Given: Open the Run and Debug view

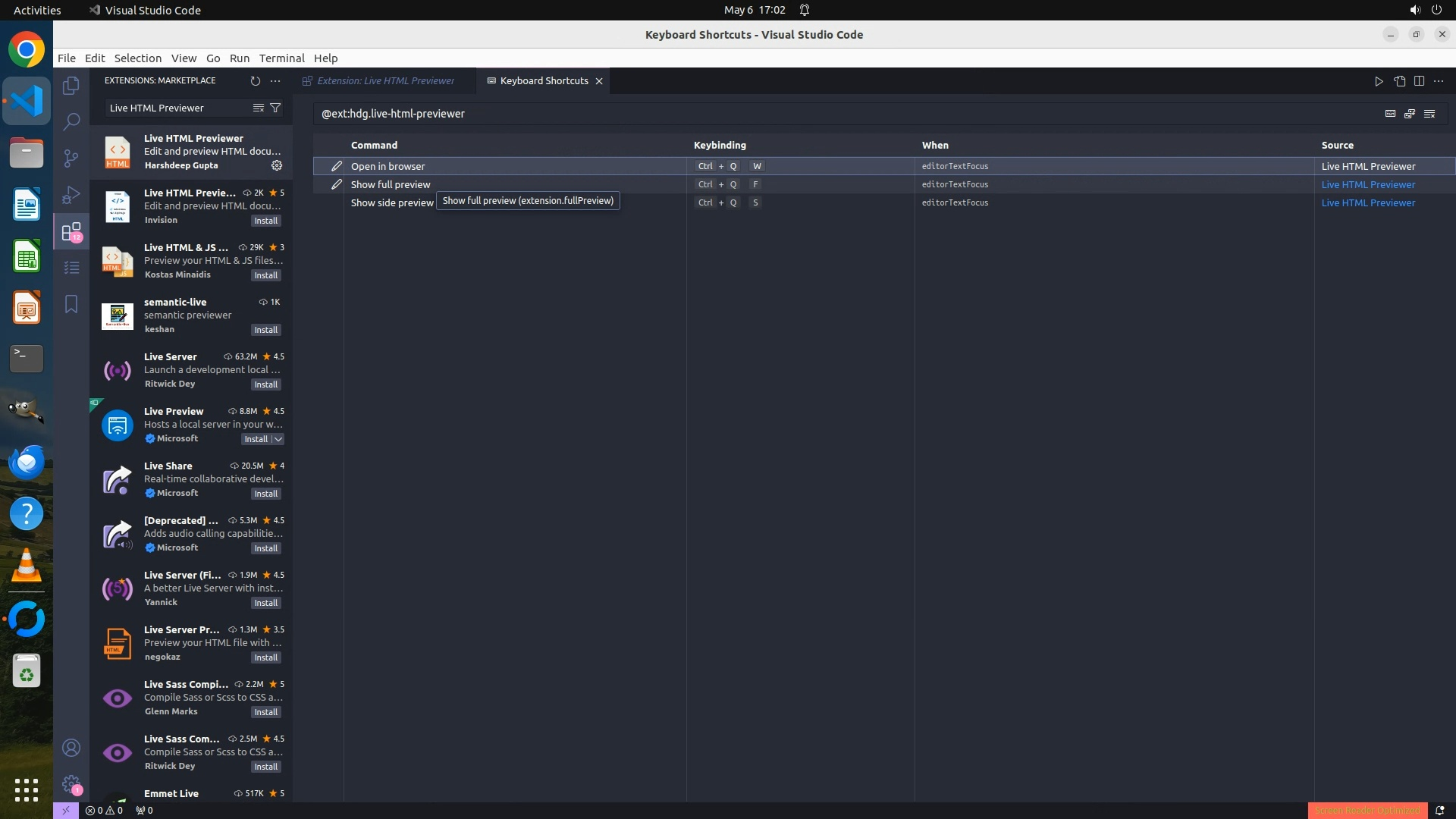Looking at the screenshot, I should pos(71,195).
